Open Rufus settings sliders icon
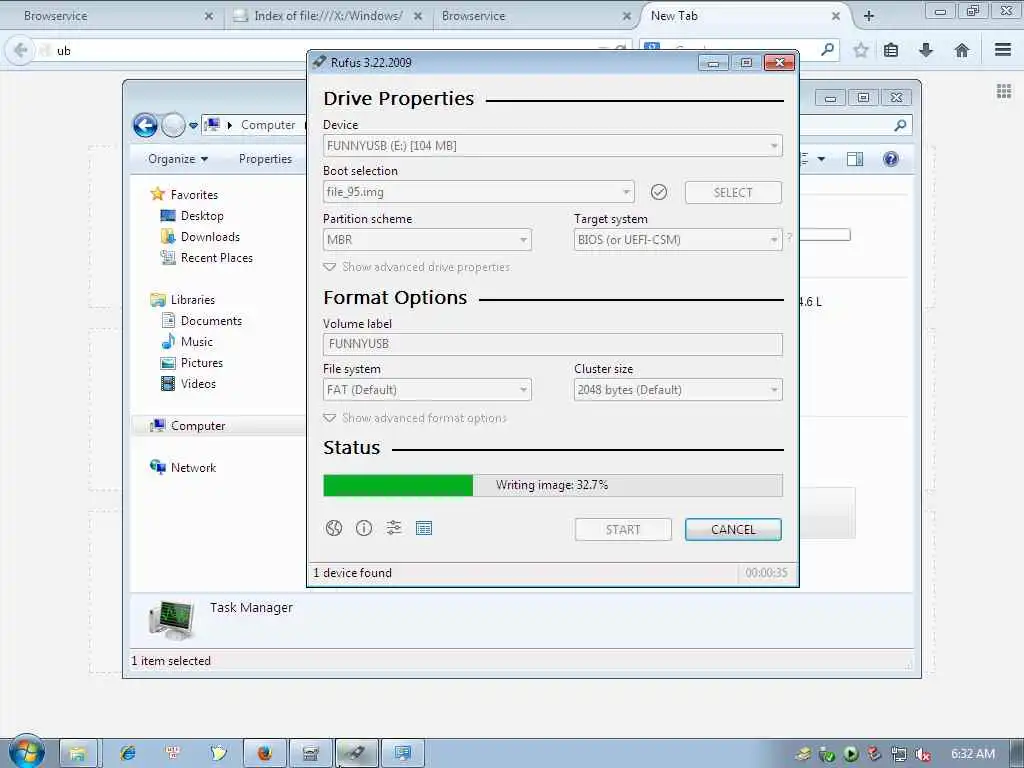Image resolution: width=1024 pixels, height=768 pixels. tap(394, 528)
